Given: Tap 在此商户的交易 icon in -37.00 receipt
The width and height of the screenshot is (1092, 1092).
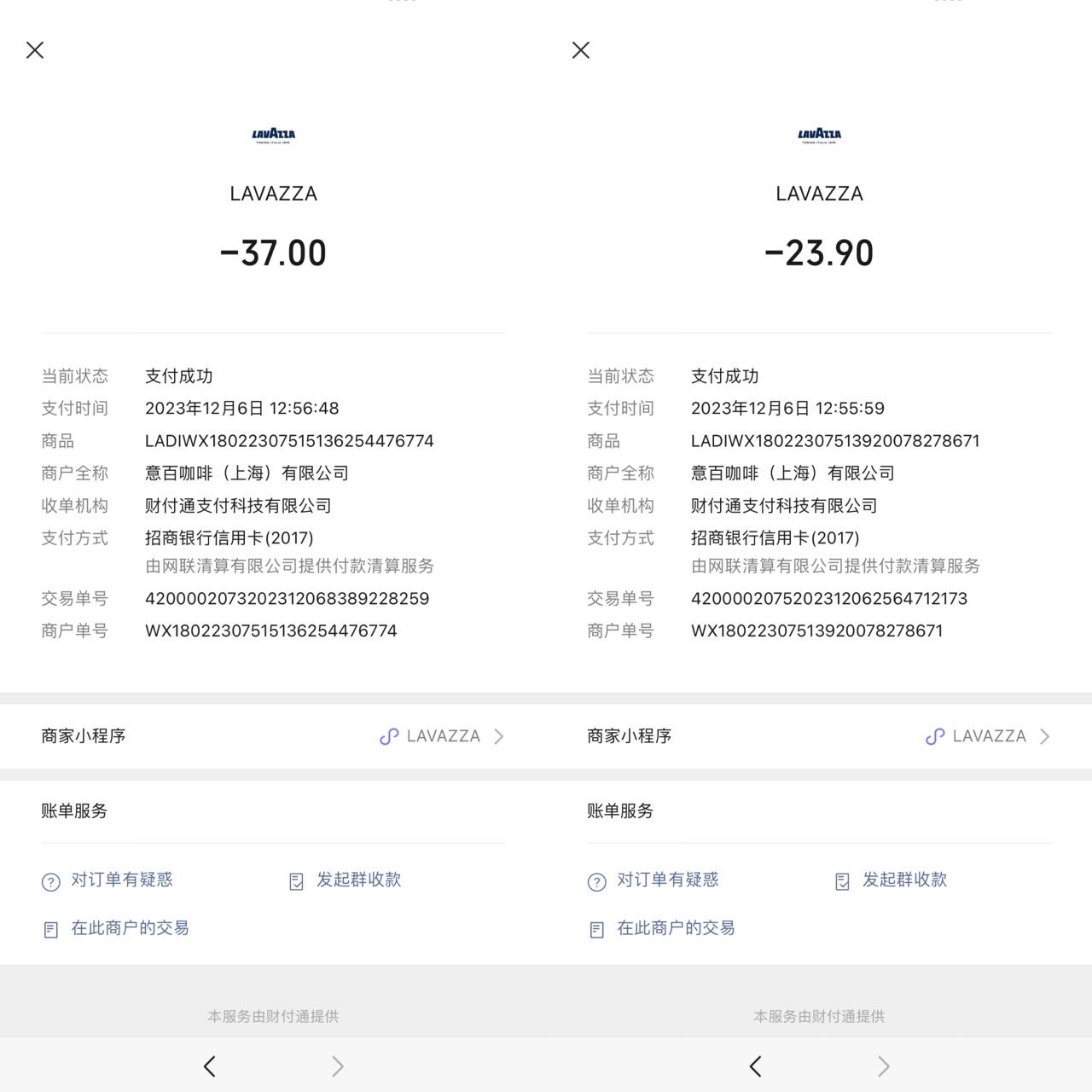Looking at the screenshot, I should click(x=51, y=930).
